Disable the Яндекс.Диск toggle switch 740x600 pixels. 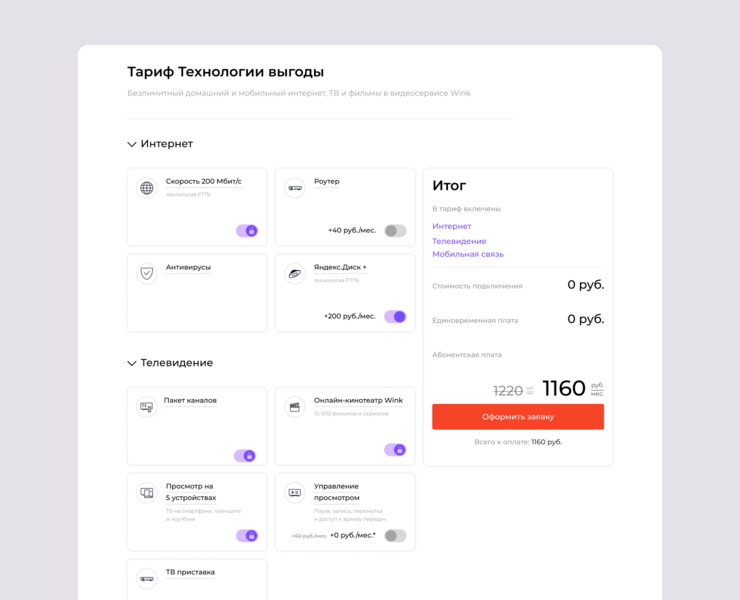[395, 317]
